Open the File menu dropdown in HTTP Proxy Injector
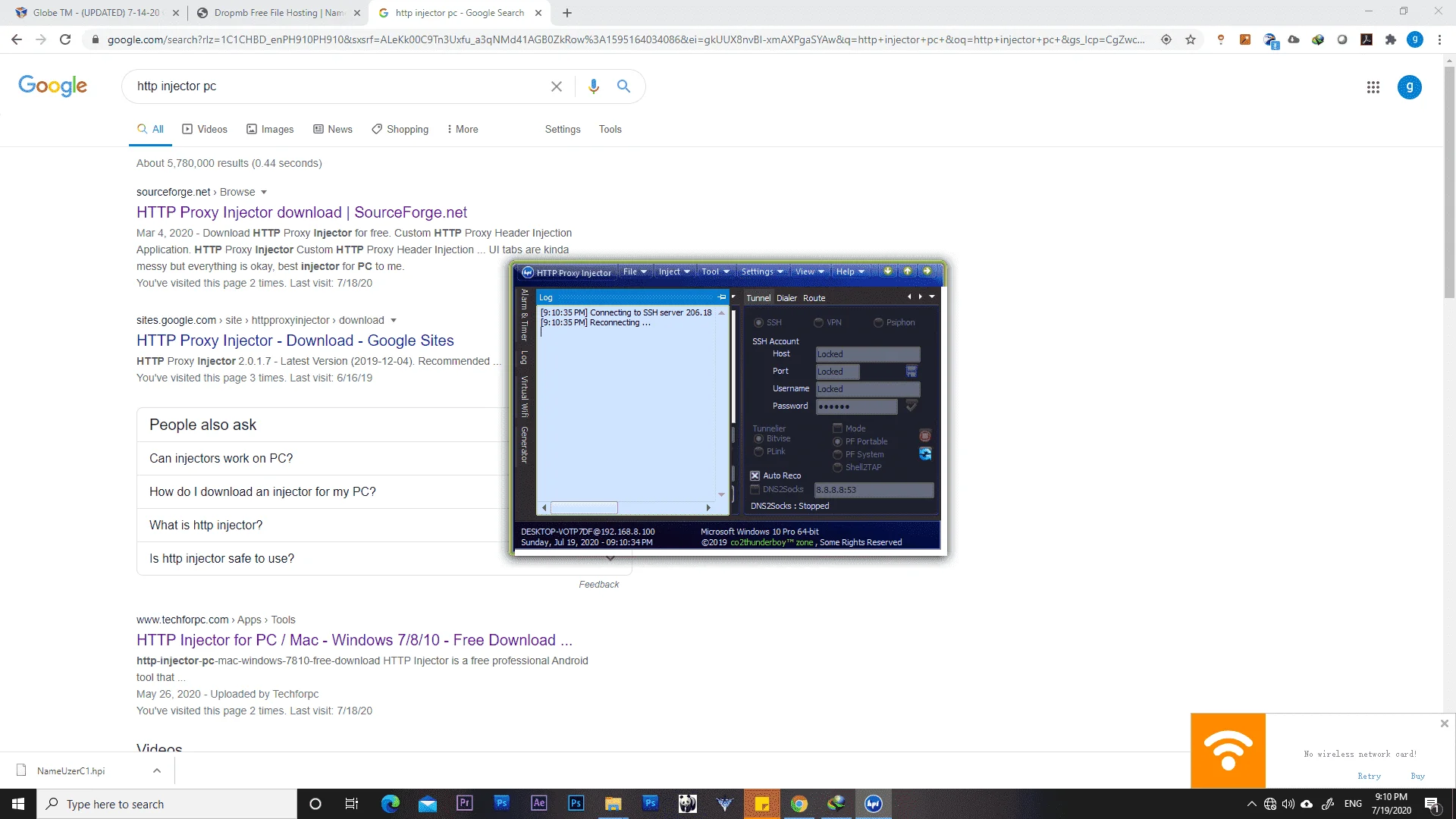 click(635, 271)
